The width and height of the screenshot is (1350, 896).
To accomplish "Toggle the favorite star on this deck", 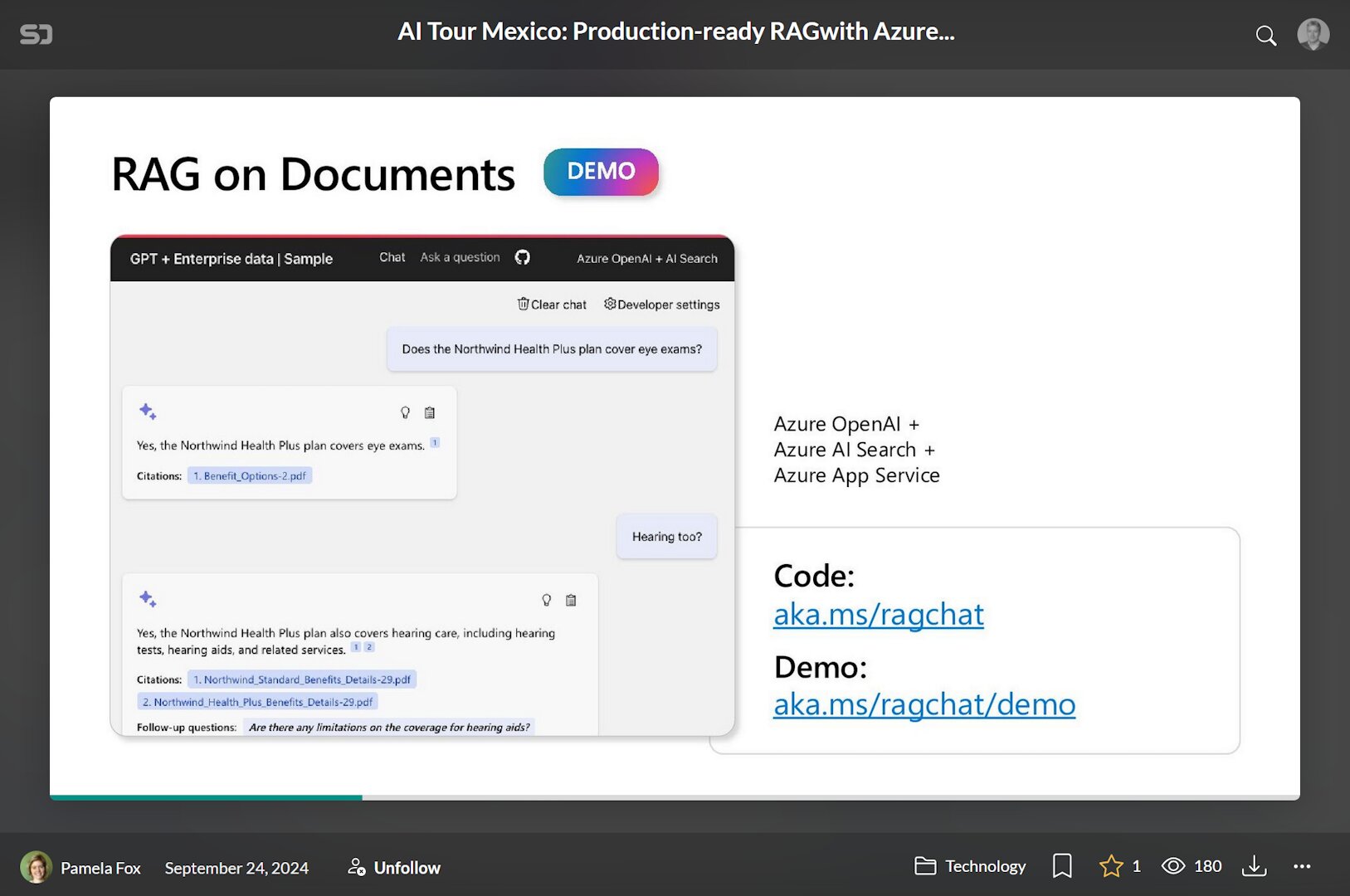I will (1112, 866).
